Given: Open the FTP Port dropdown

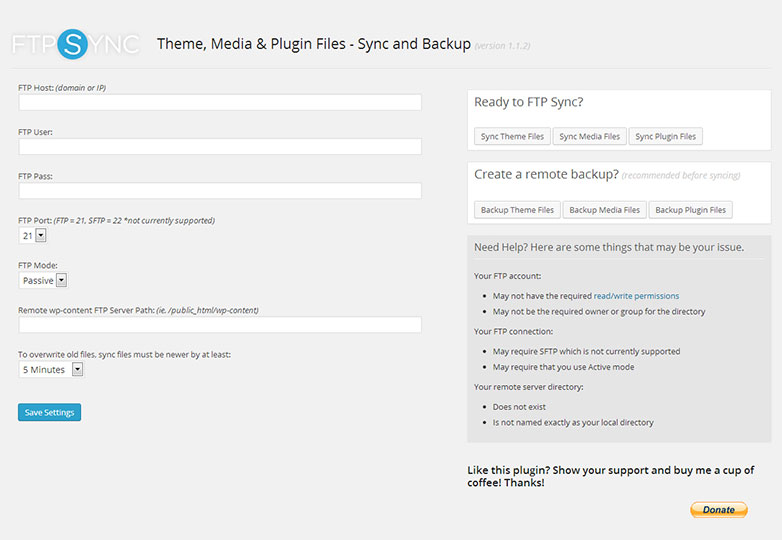Looking at the screenshot, I should click(x=33, y=235).
